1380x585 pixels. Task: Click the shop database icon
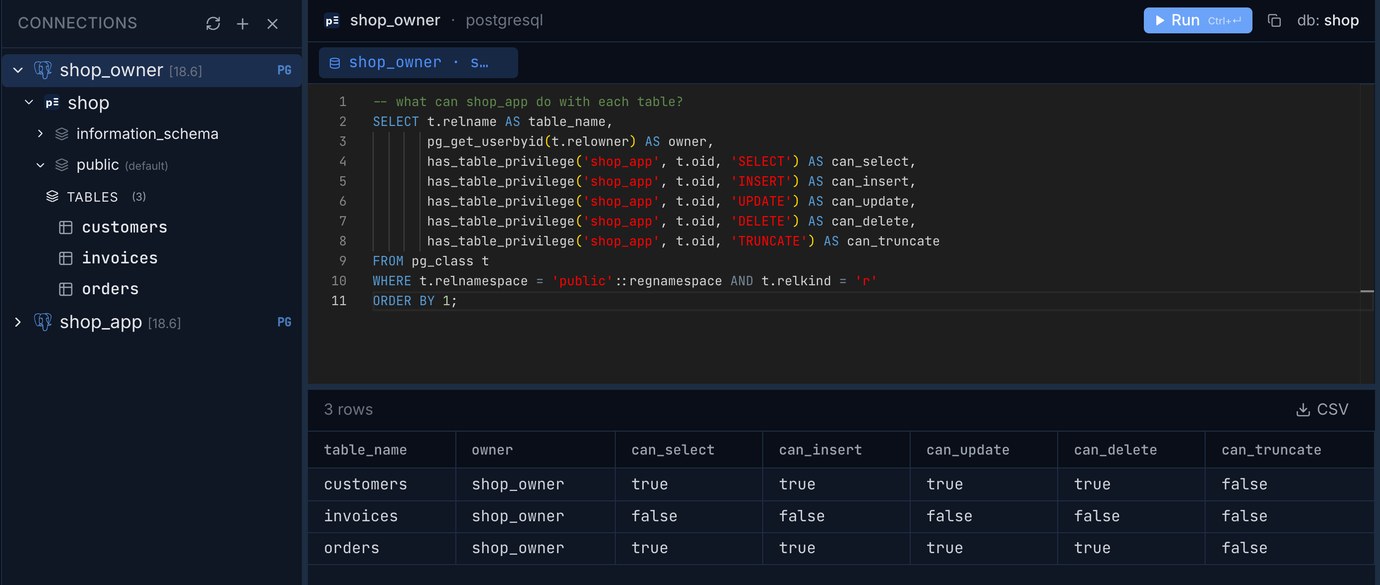pyautogui.click(x=52, y=103)
